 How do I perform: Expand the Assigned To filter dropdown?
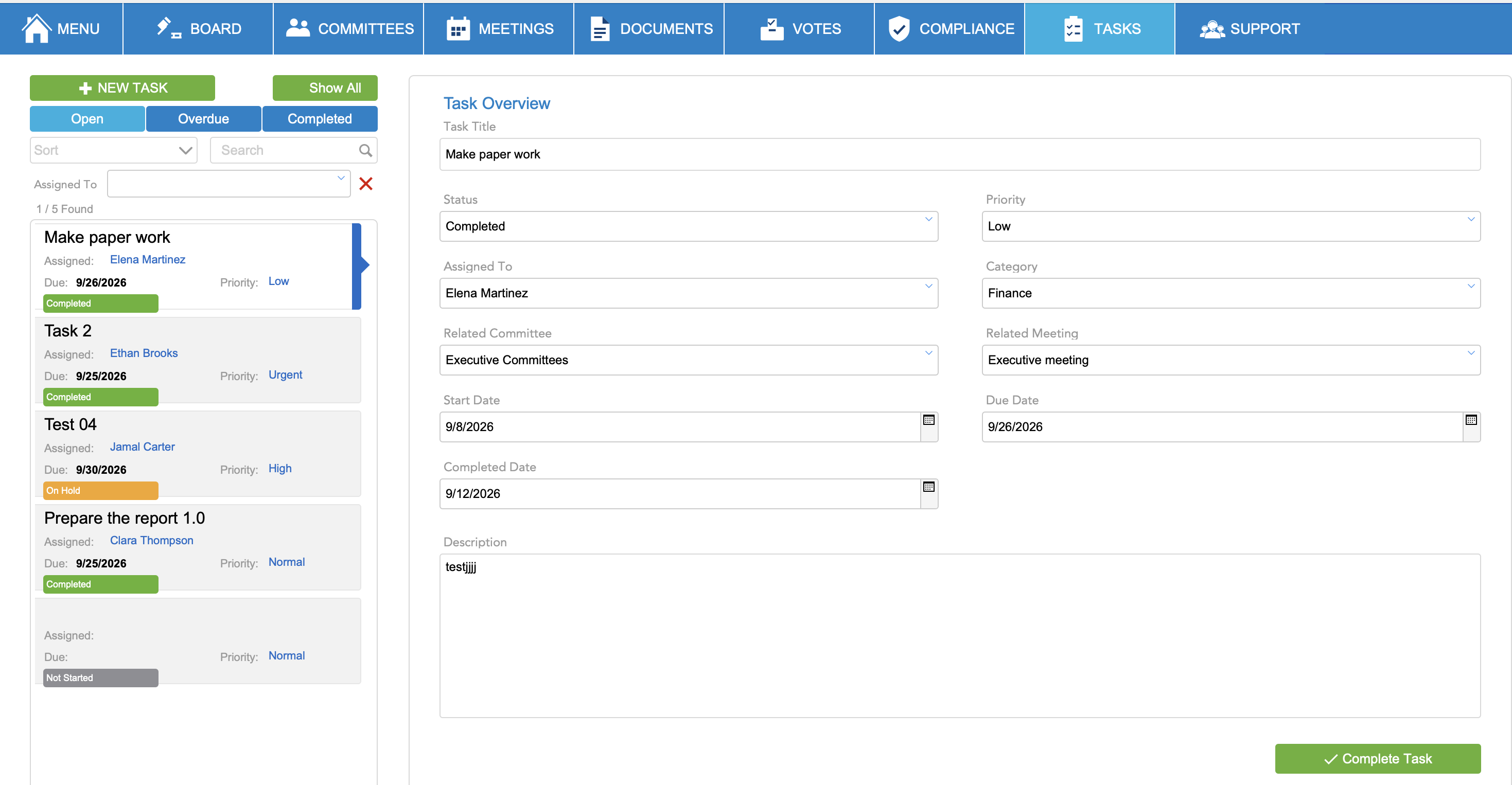pyautogui.click(x=229, y=184)
